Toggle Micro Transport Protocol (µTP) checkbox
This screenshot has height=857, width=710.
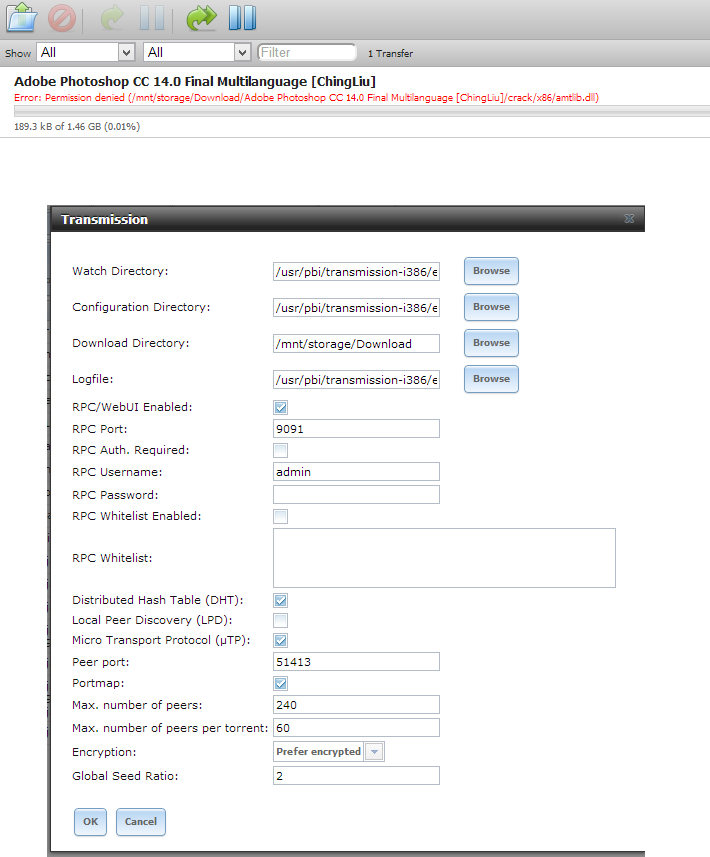click(280, 640)
